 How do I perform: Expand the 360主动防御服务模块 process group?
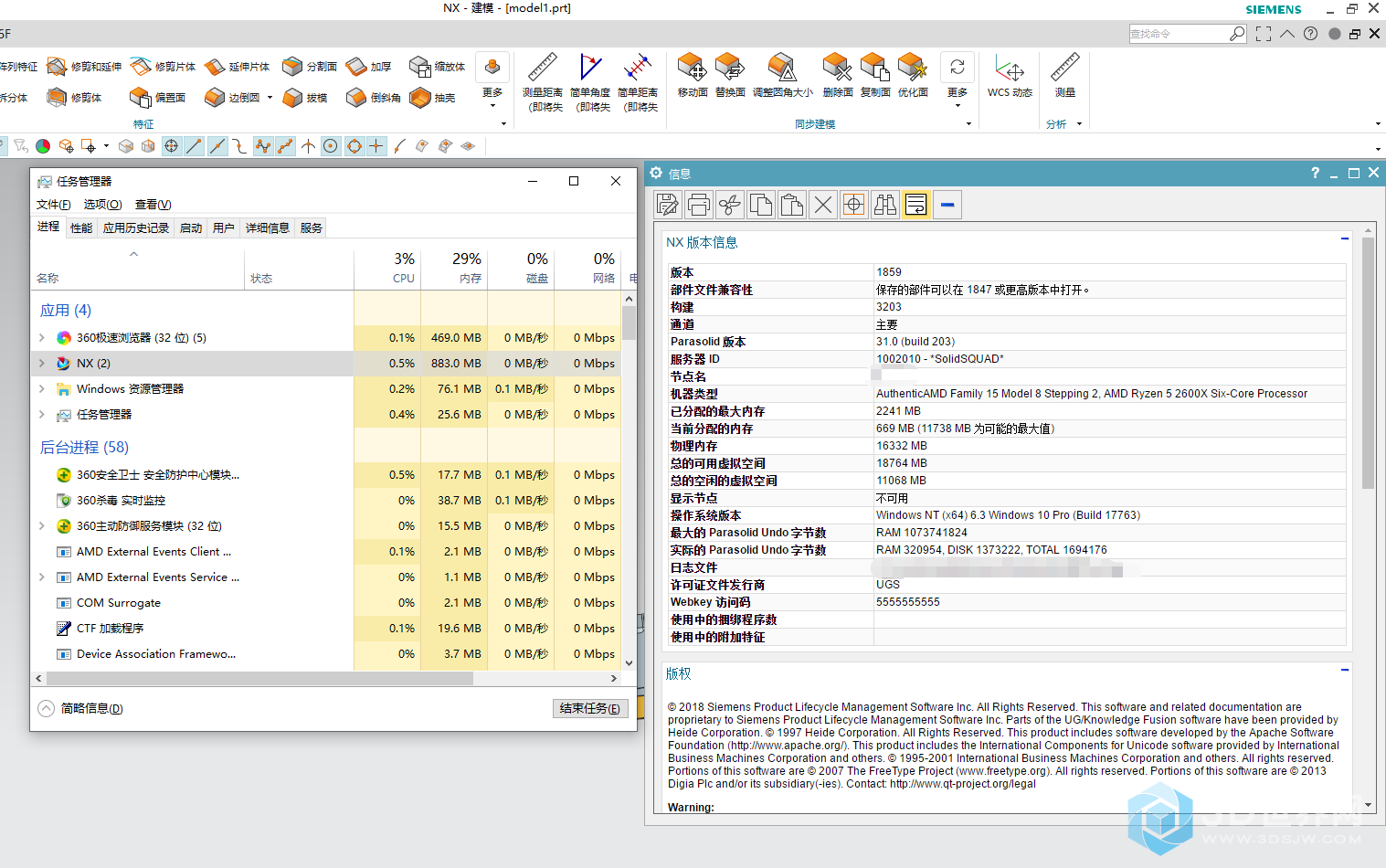click(x=42, y=526)
